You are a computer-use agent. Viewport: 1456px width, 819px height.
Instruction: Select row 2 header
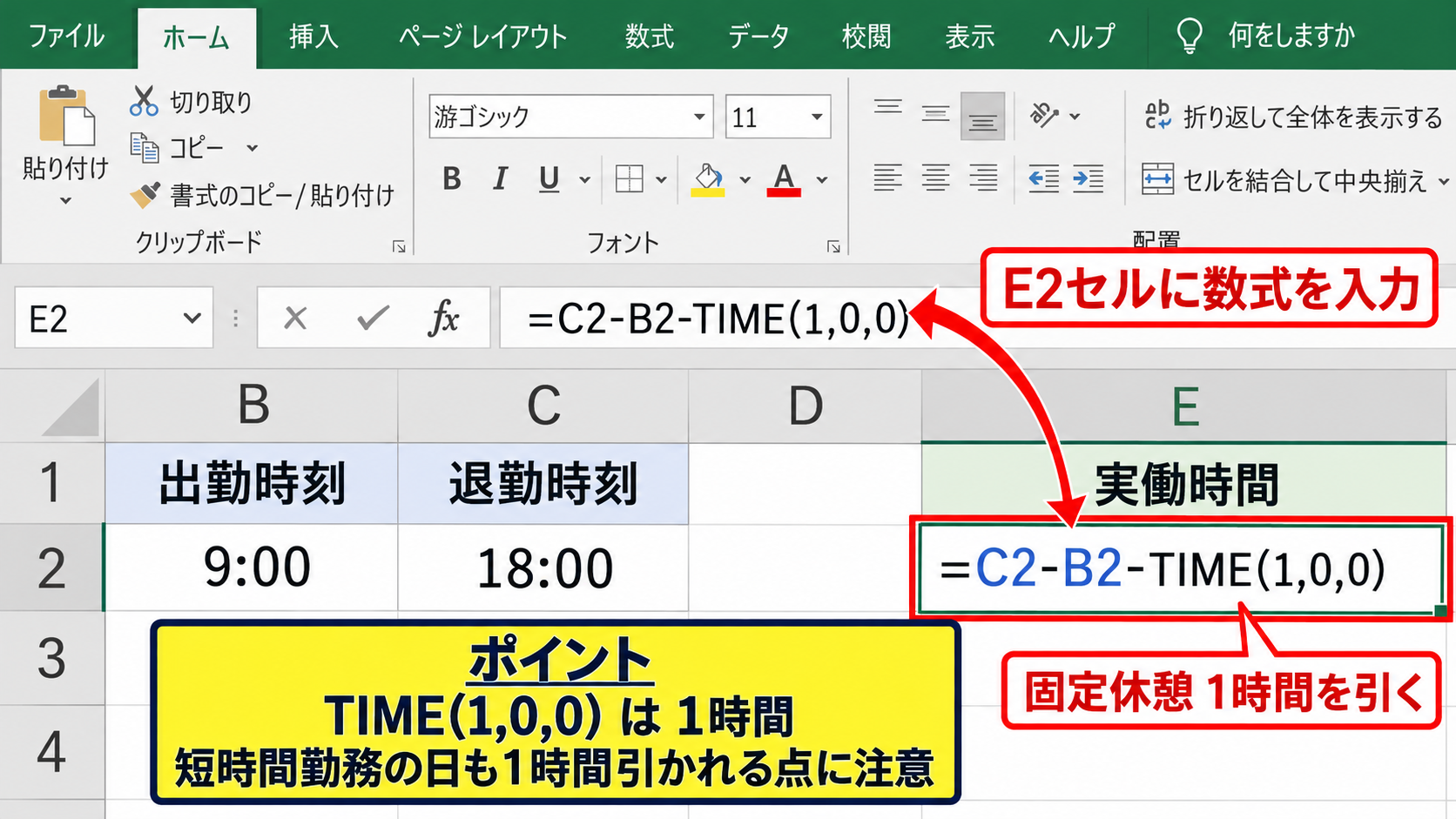(51, 567)
